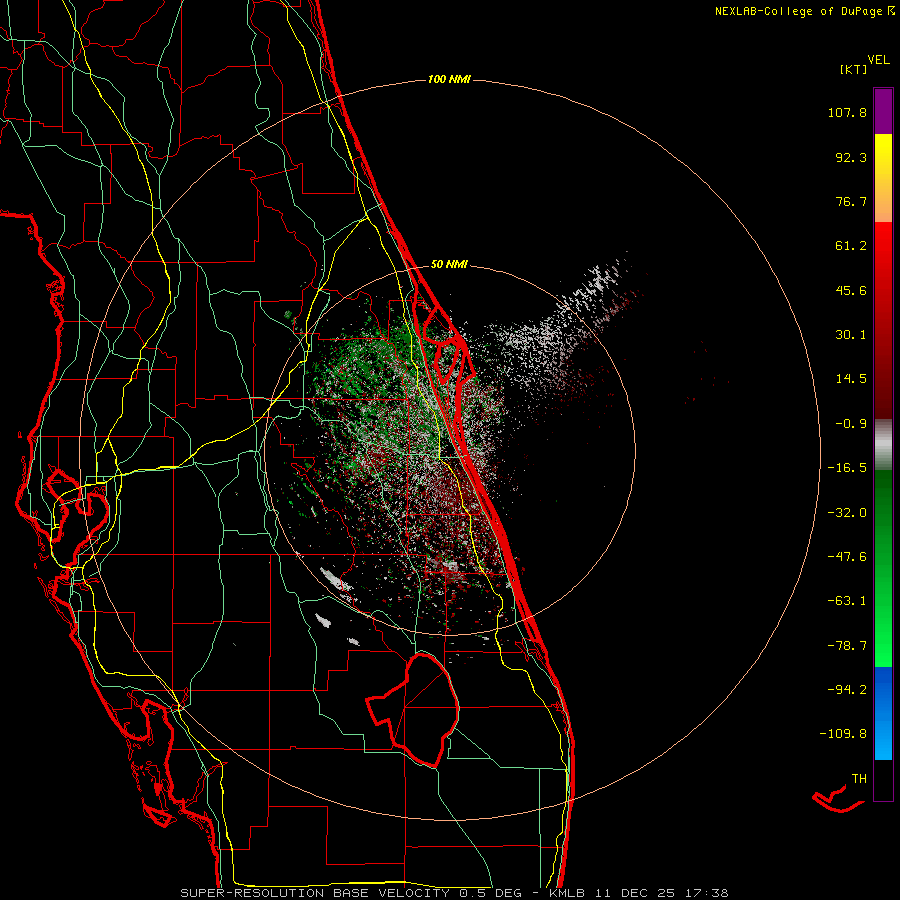The image size is (900, 900).
Task: Click the Super-Resolution Base Velocity caption
Action: 454,893
